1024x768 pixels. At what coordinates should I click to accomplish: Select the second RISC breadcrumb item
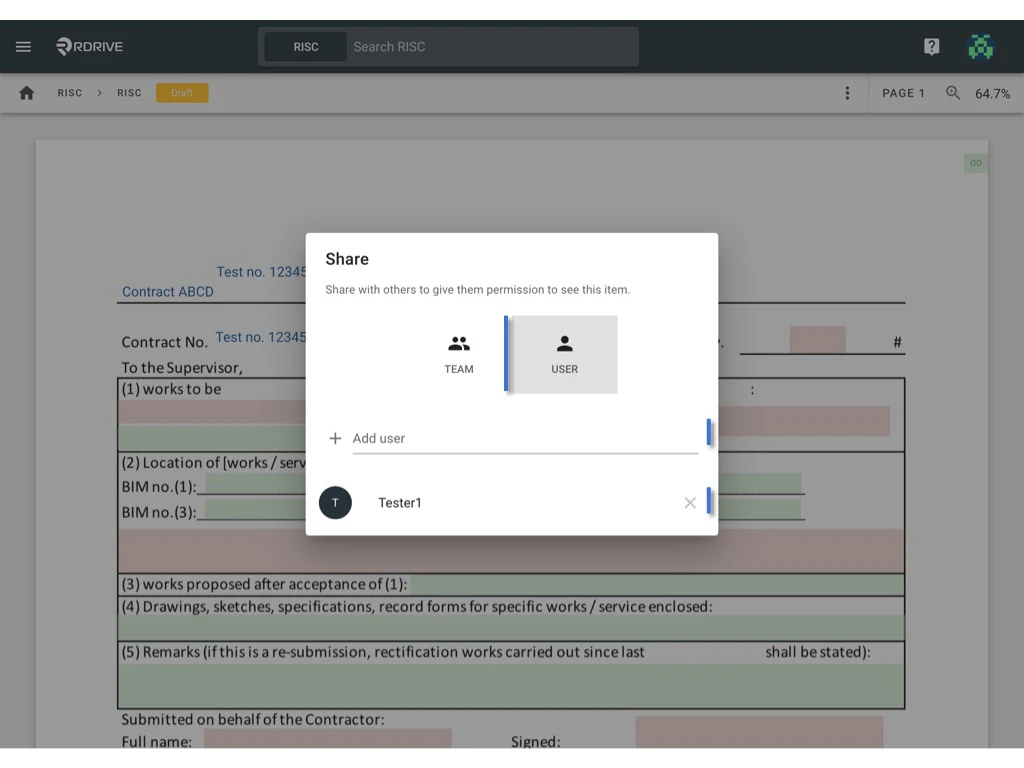(129, 92)
